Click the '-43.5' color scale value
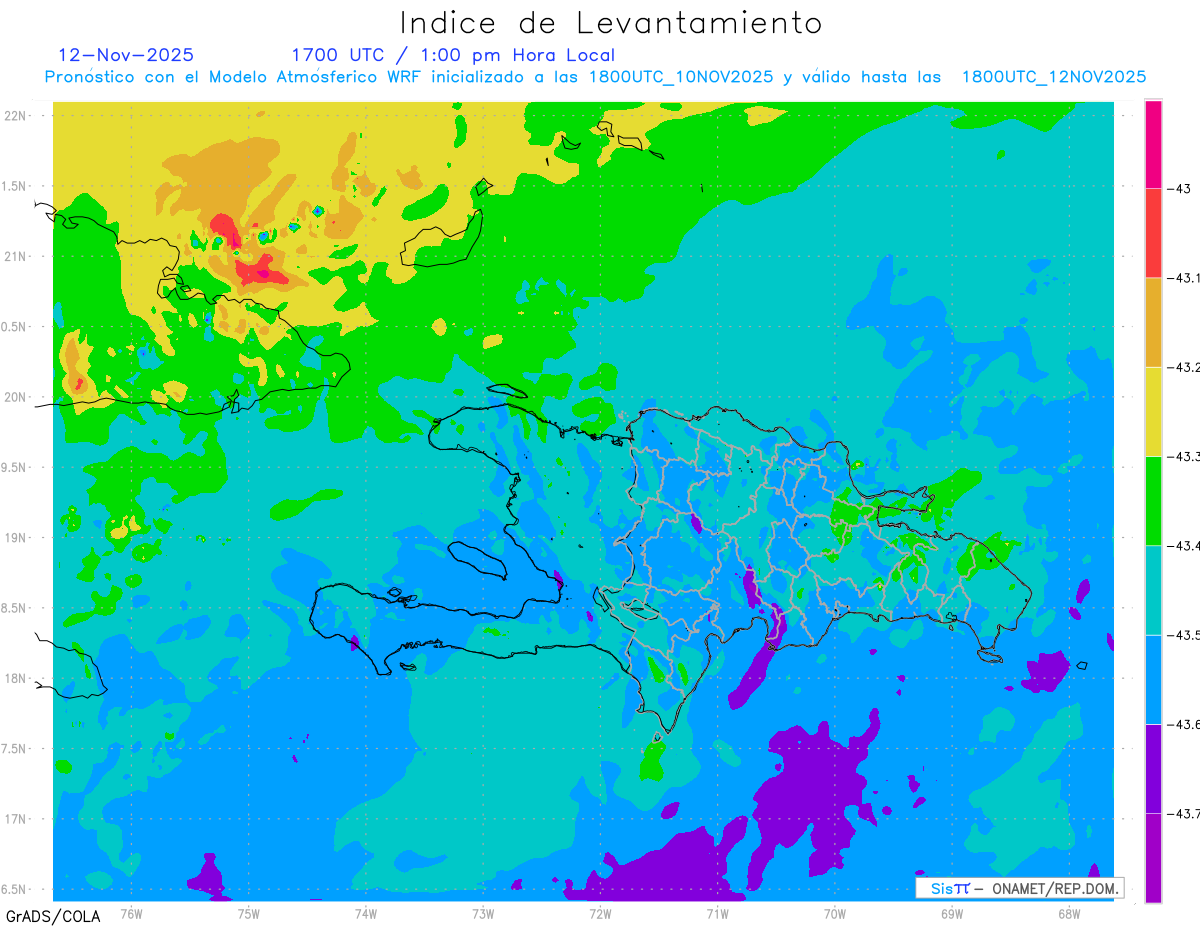The height and width of the screenshot is (927, 1200). (1185, 635)
